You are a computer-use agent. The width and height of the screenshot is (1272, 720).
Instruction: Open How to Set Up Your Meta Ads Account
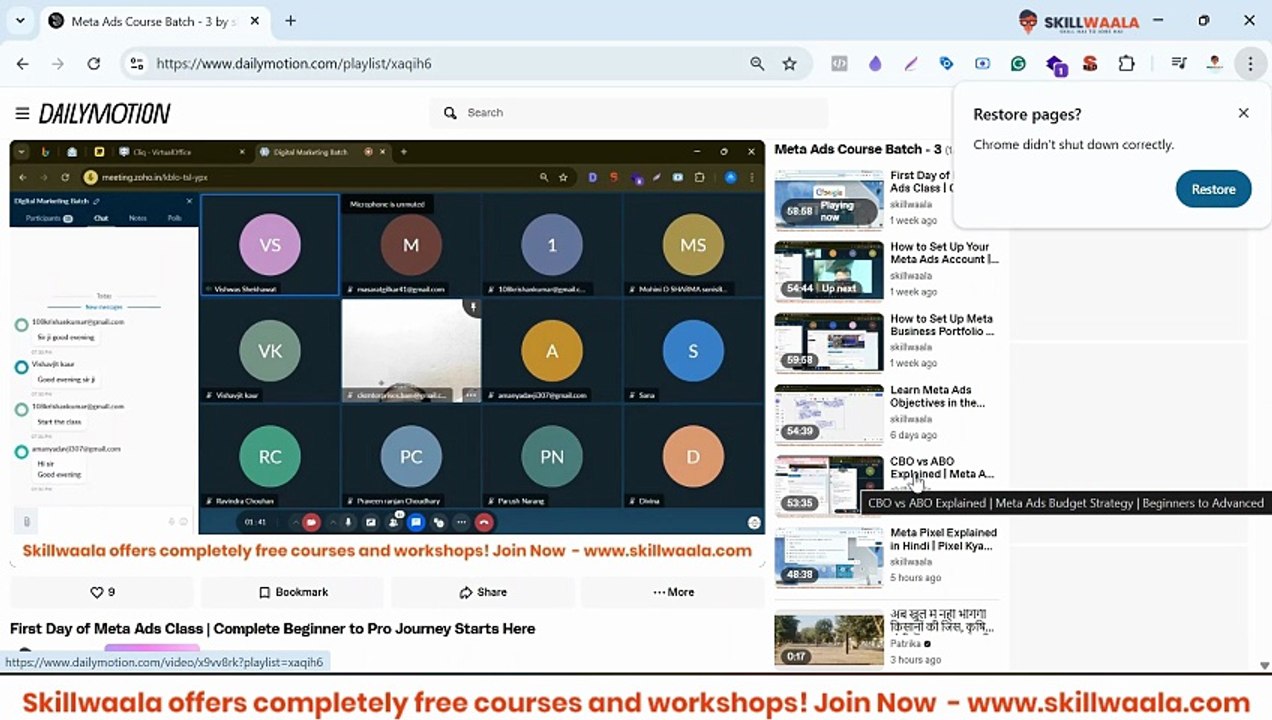pos(944,253)
